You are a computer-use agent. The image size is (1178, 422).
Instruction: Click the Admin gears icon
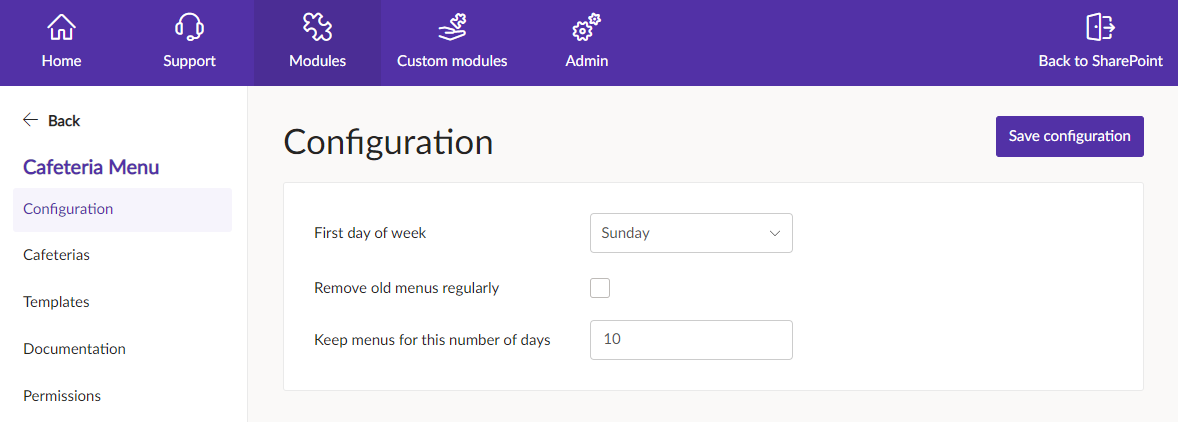pyautogui.click(x=587, y=28)
